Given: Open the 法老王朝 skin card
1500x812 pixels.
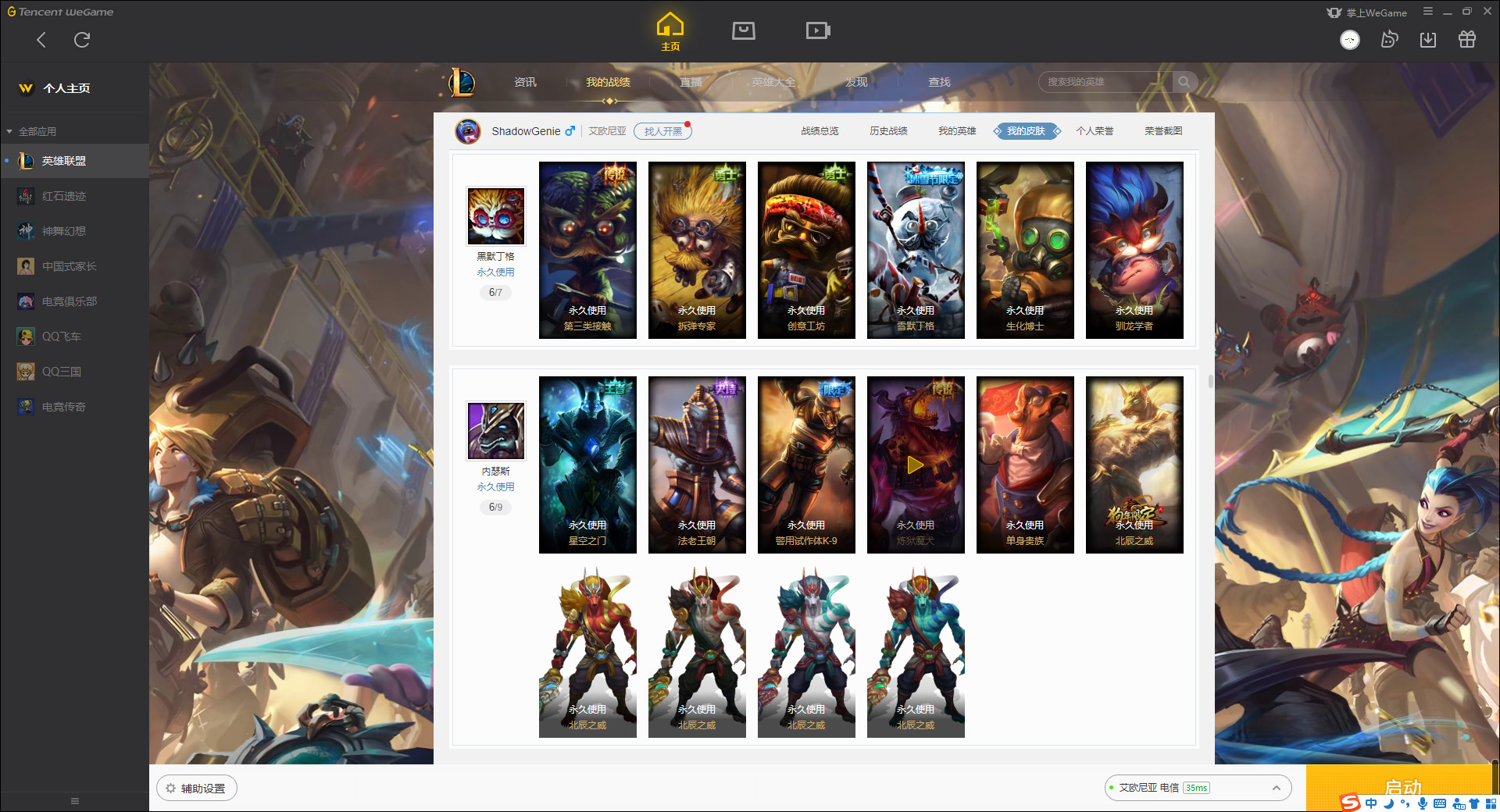Looking at the screenshot, I should tap(697, 465).
